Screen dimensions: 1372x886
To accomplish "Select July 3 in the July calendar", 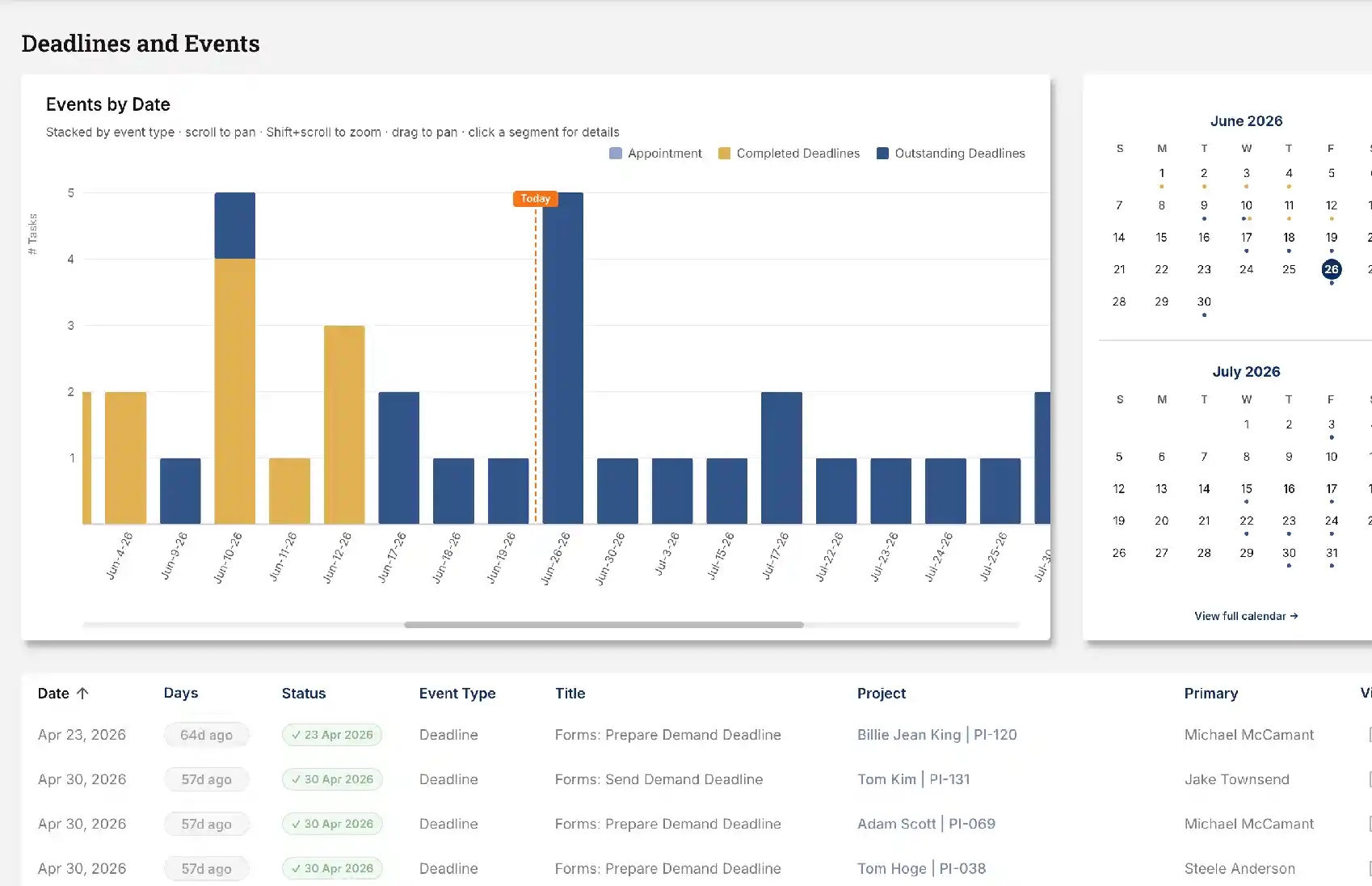I will 1331,425.
